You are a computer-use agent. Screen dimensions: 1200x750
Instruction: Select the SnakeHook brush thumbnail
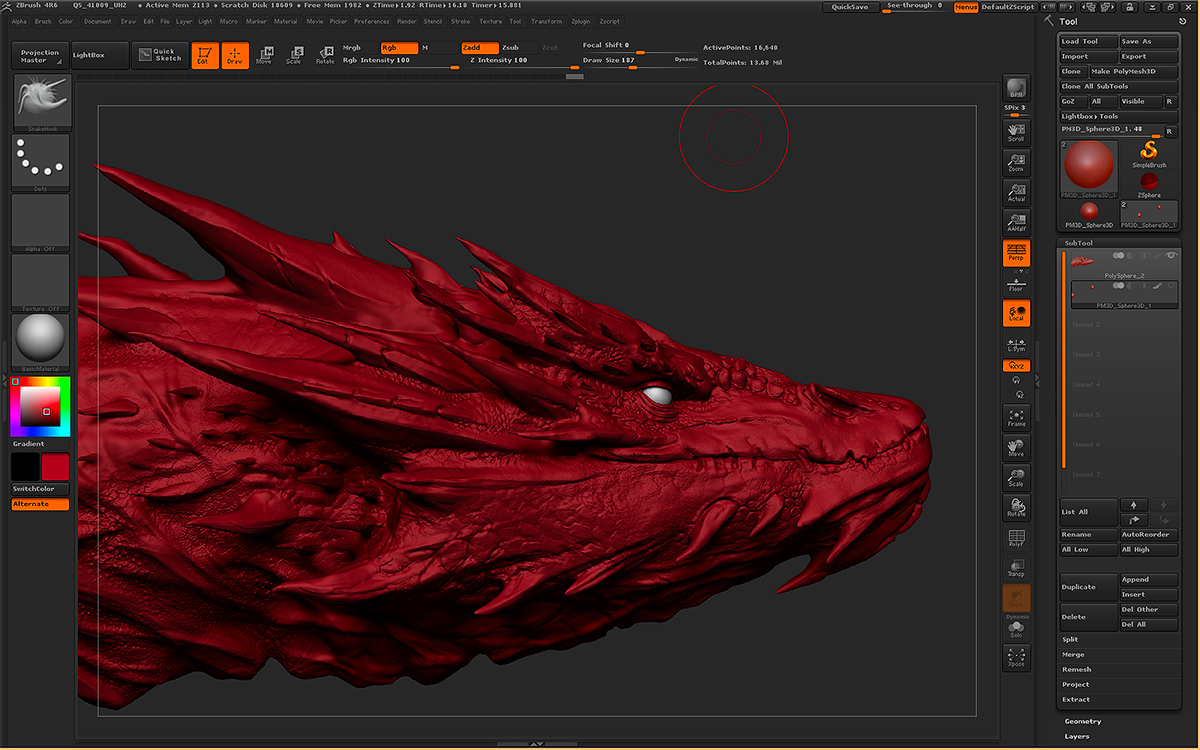point(40,100)
